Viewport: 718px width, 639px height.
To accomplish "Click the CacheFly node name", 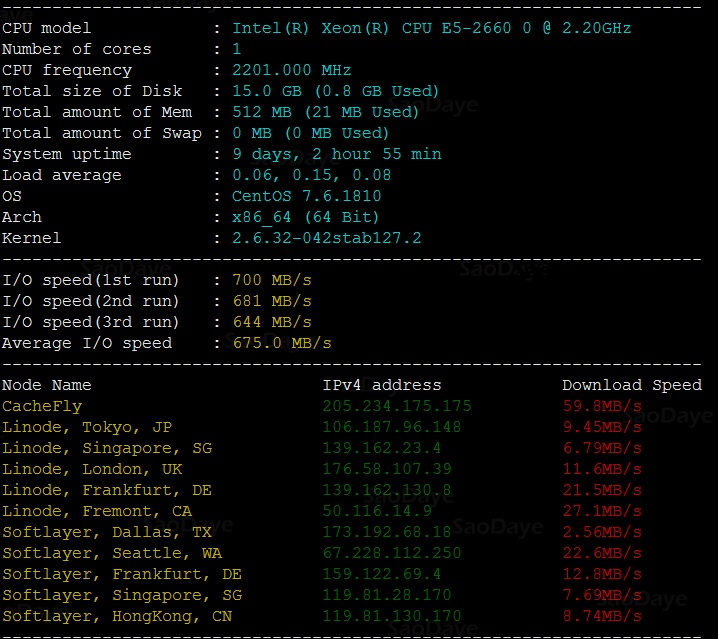I will coord(42,406).
